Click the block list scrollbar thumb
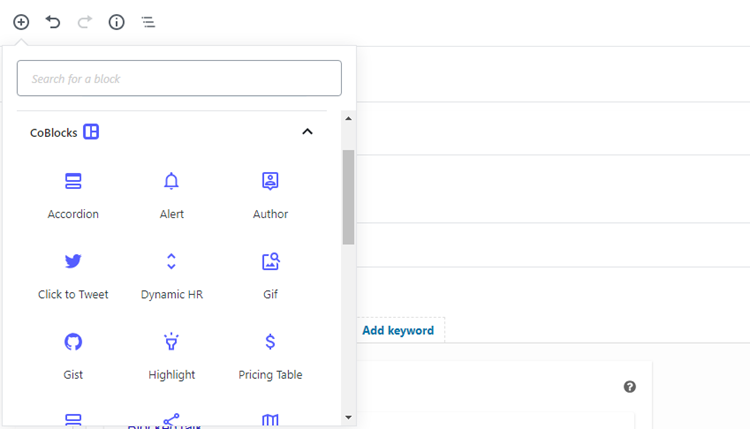This screenshot has height=429, width=750. (x=348, y=197)
